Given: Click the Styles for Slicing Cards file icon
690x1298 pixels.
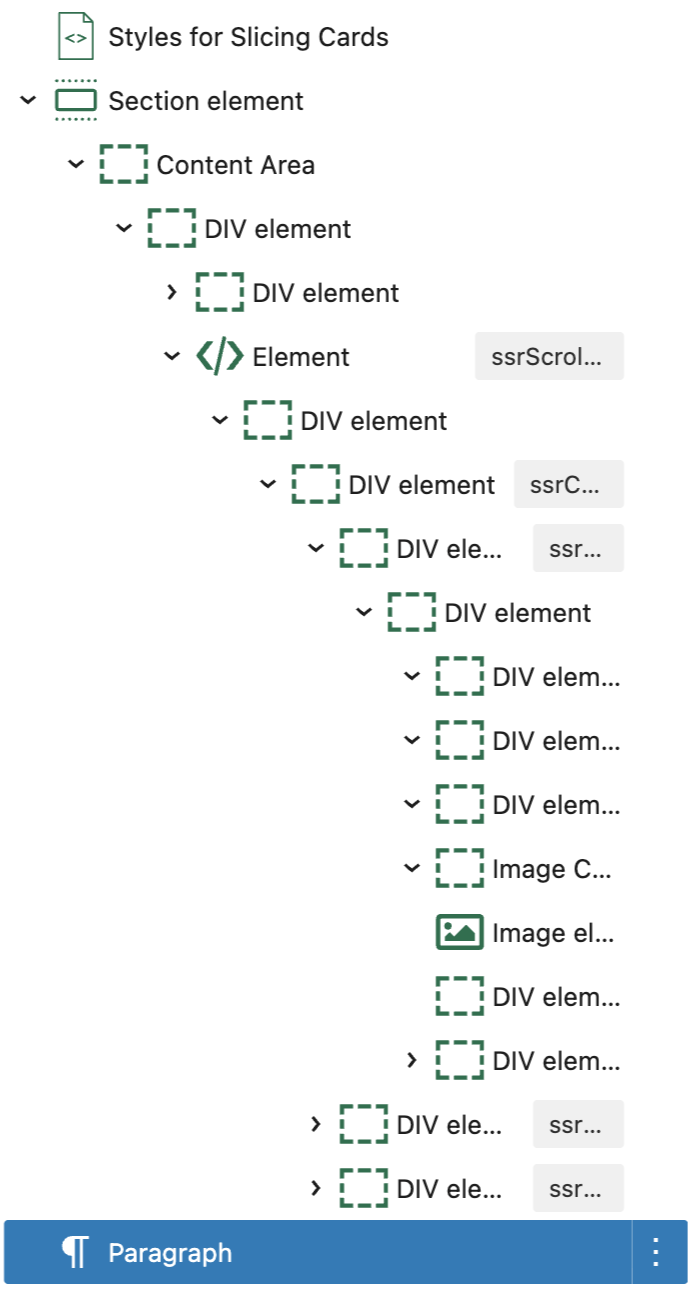Looking at the screenshot, I should pyautogui.click(x=75, y=37).
